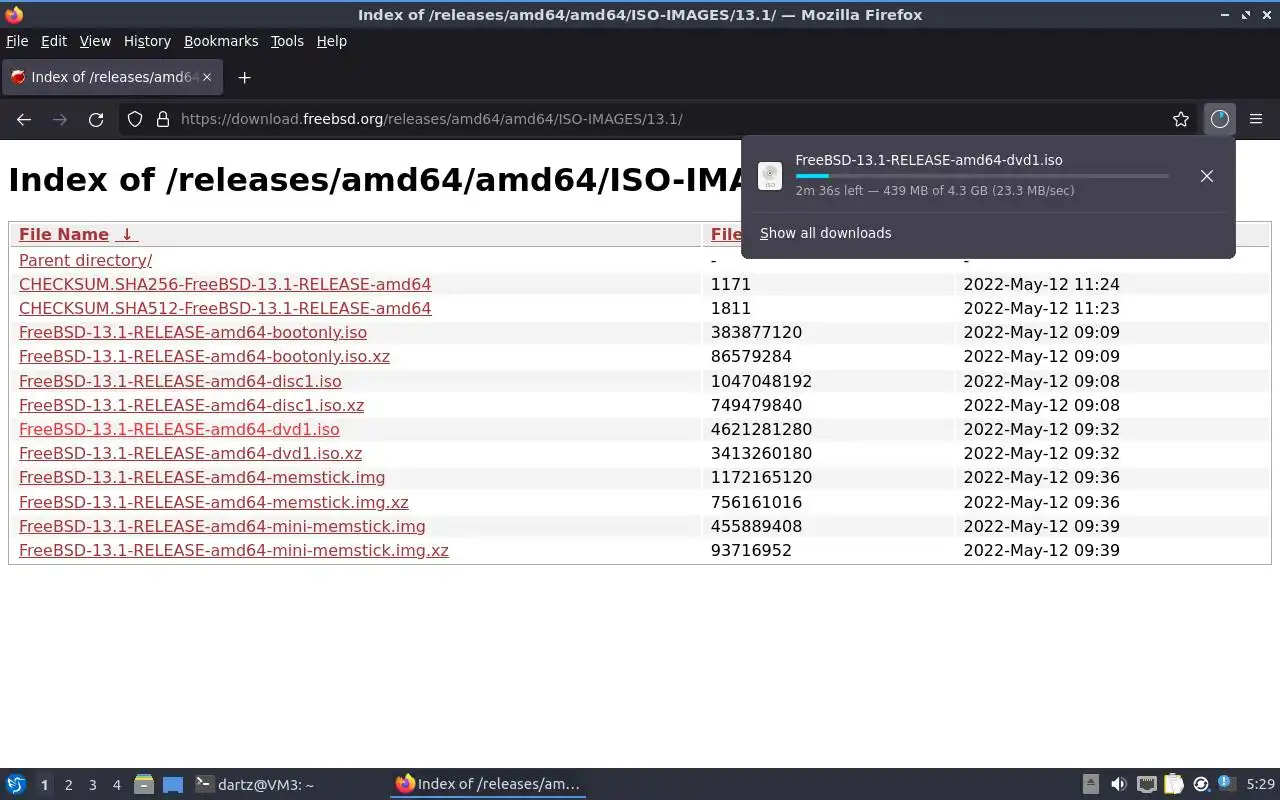Bookmark this page with the star
This screenshot has width=1280, height=800.
click(1181, 119)
